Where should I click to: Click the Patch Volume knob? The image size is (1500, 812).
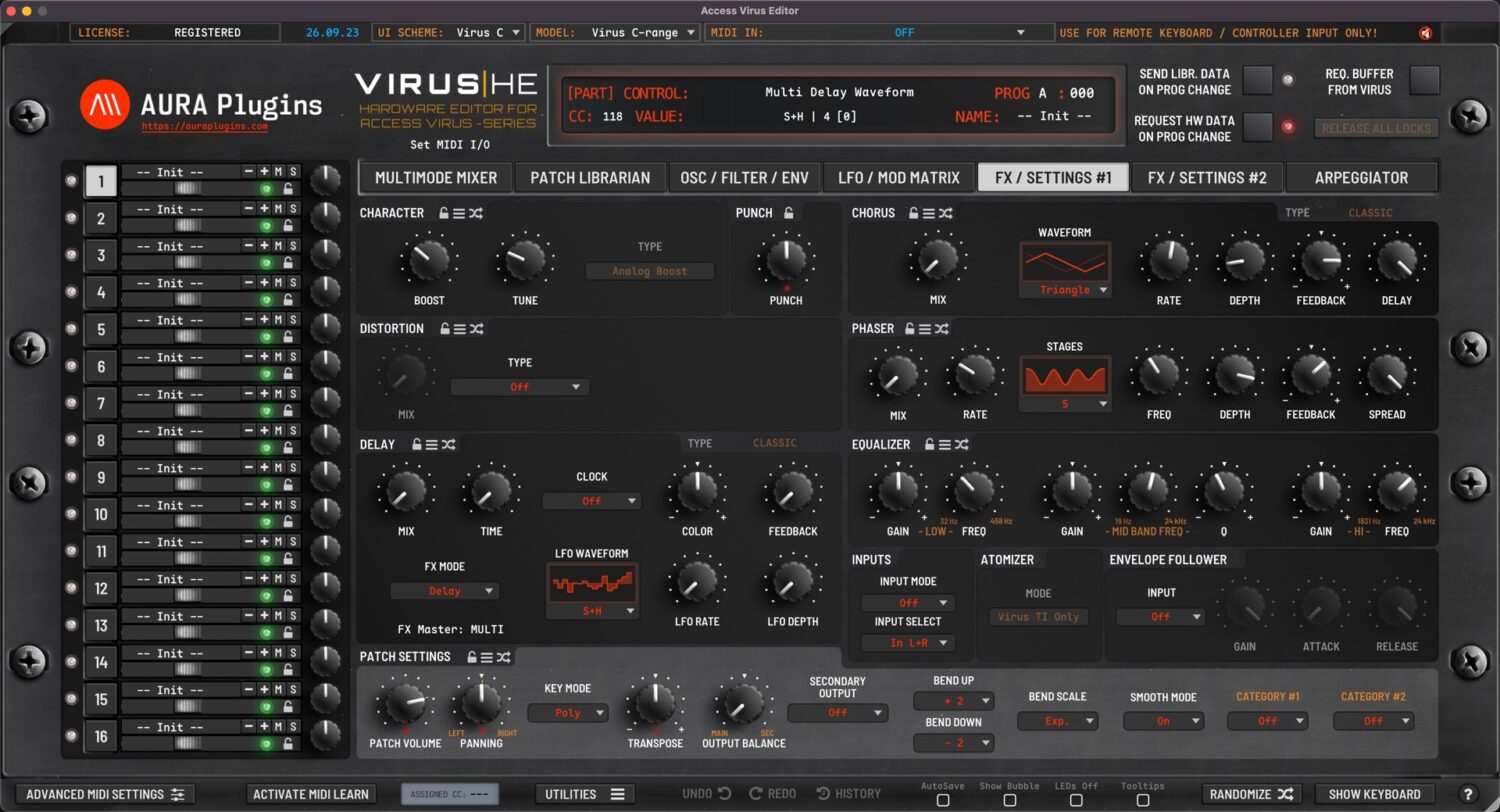(x=405, y=703)
